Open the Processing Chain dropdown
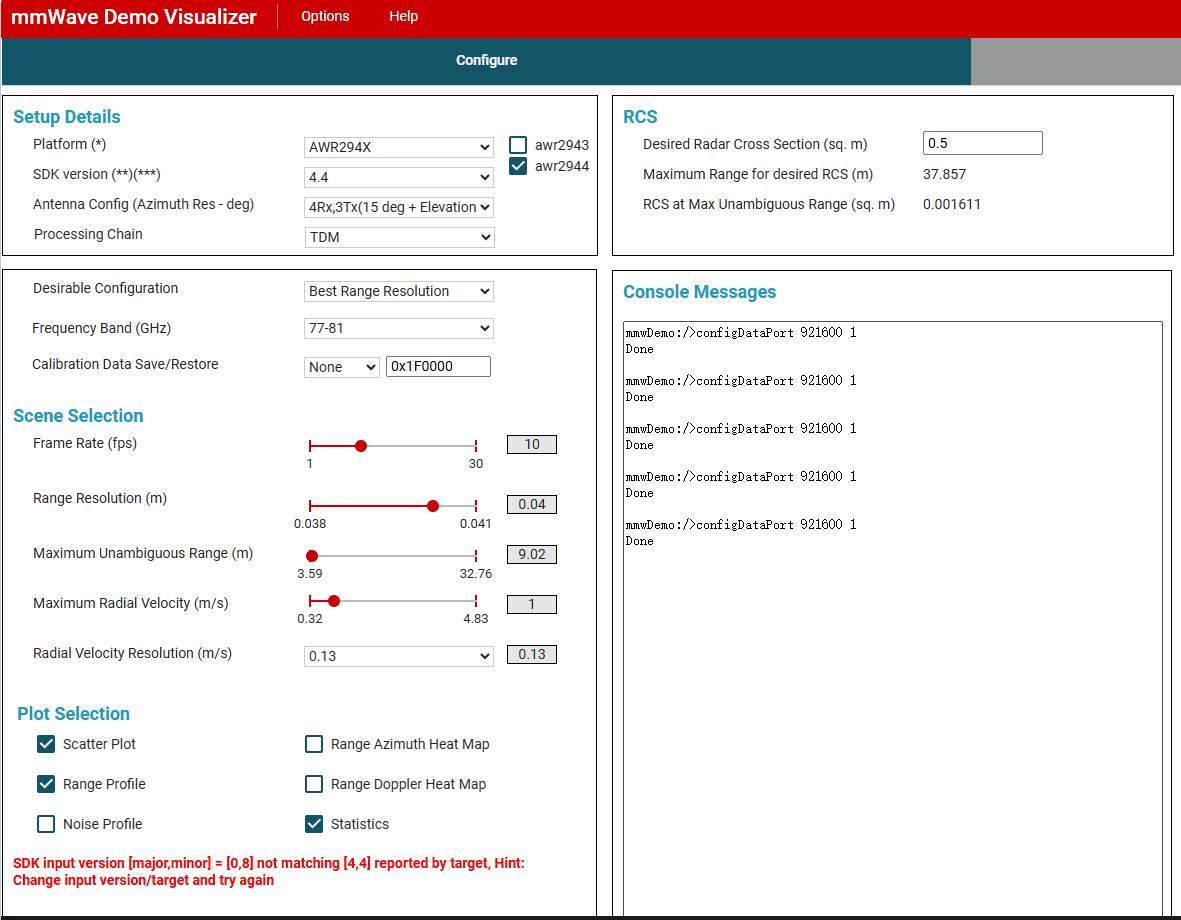The width and height of the screenshot is (1181, 920). (x=399, y=237)
